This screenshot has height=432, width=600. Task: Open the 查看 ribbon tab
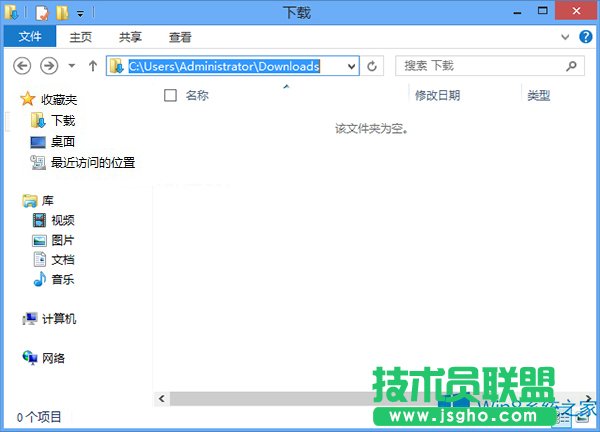180,37
